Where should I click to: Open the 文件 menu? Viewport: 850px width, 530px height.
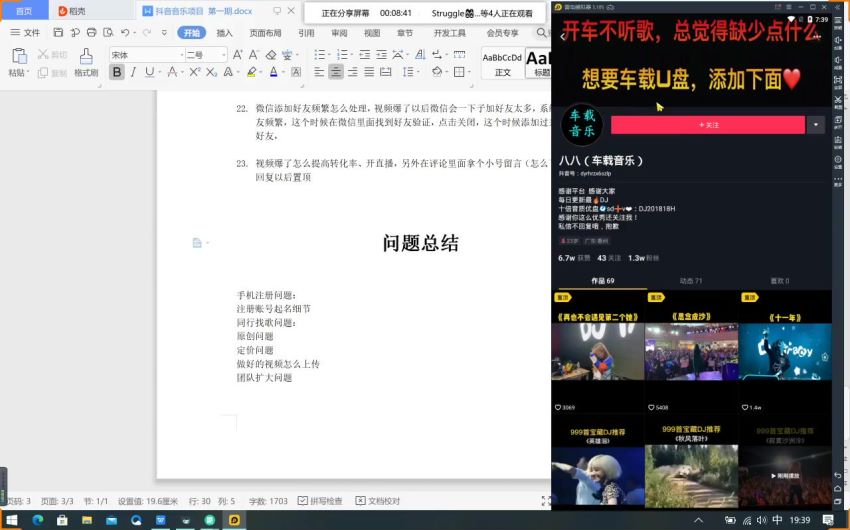(x=25, y=33)
